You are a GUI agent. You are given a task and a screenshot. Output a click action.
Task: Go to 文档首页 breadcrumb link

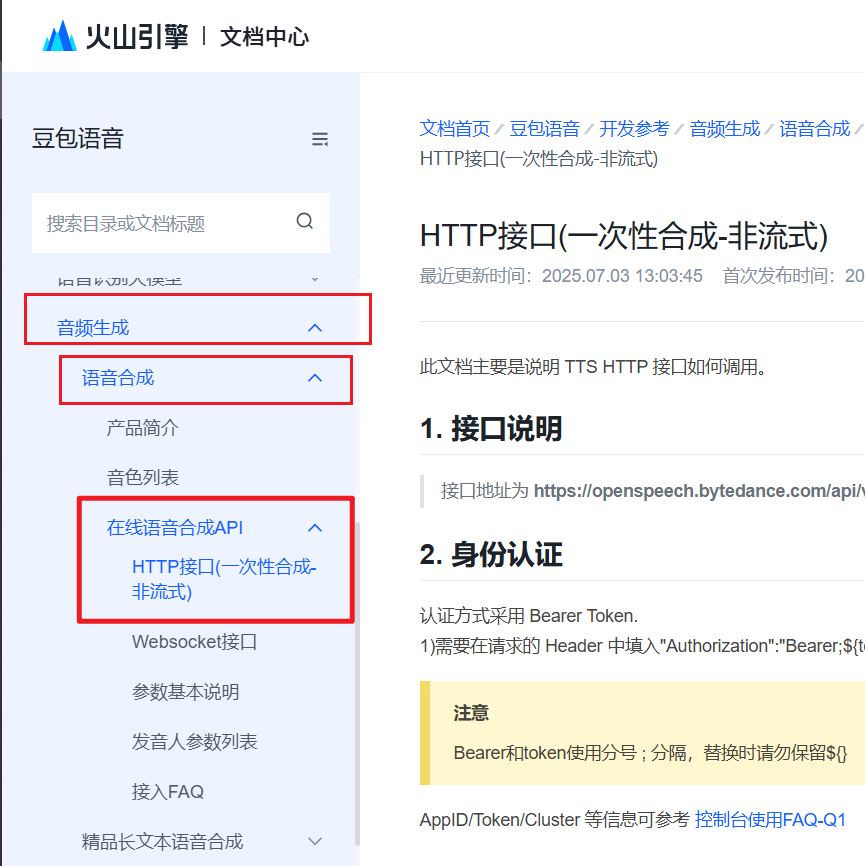[455, 128]
